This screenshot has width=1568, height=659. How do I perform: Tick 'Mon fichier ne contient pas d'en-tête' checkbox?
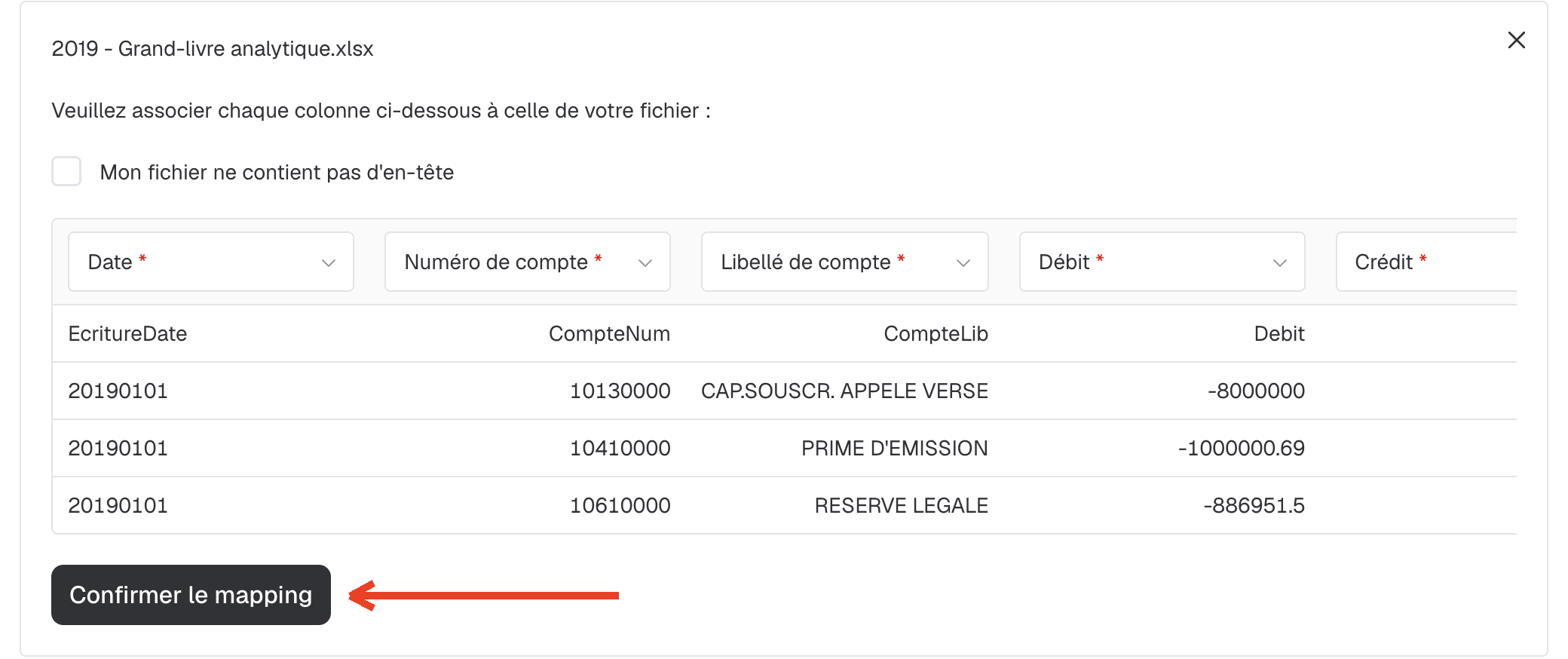pyautogui.click(x=66, y=171)
